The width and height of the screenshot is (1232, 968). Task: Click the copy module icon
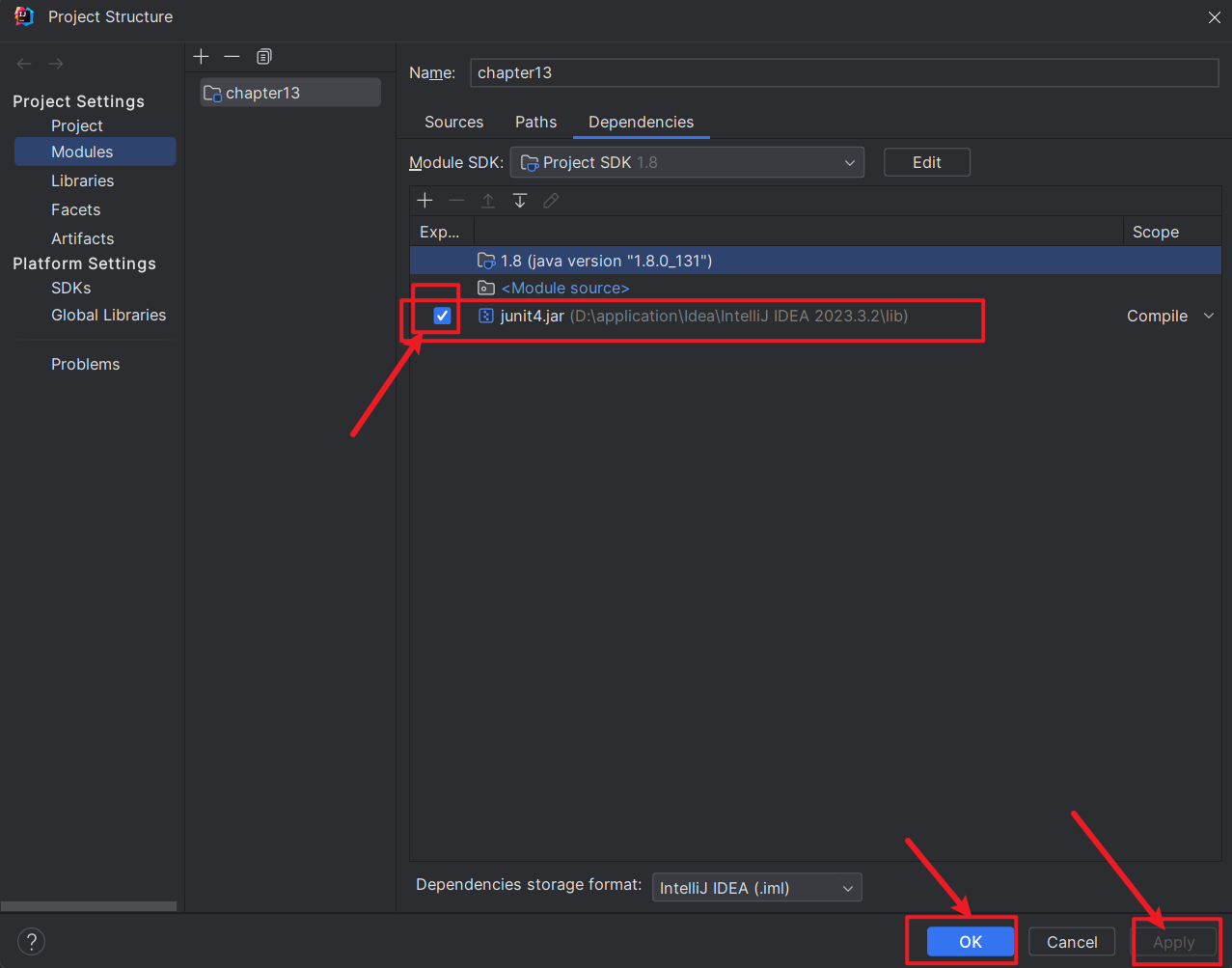click(x=263, y=56)
